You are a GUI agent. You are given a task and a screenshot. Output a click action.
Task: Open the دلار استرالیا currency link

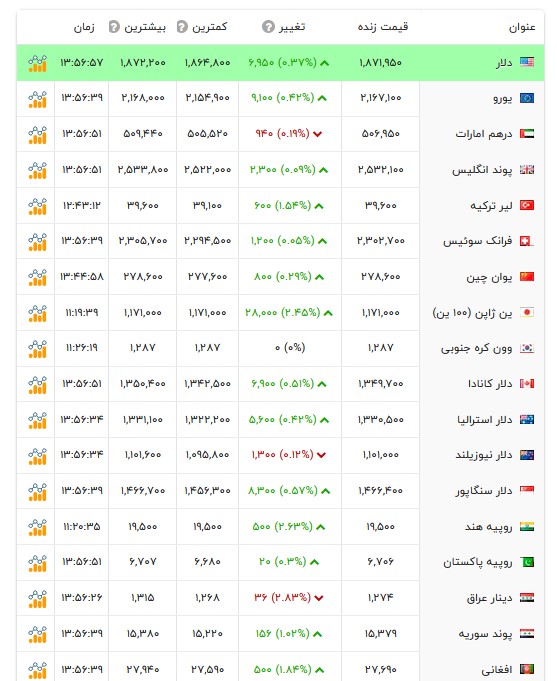pos(485,420)
